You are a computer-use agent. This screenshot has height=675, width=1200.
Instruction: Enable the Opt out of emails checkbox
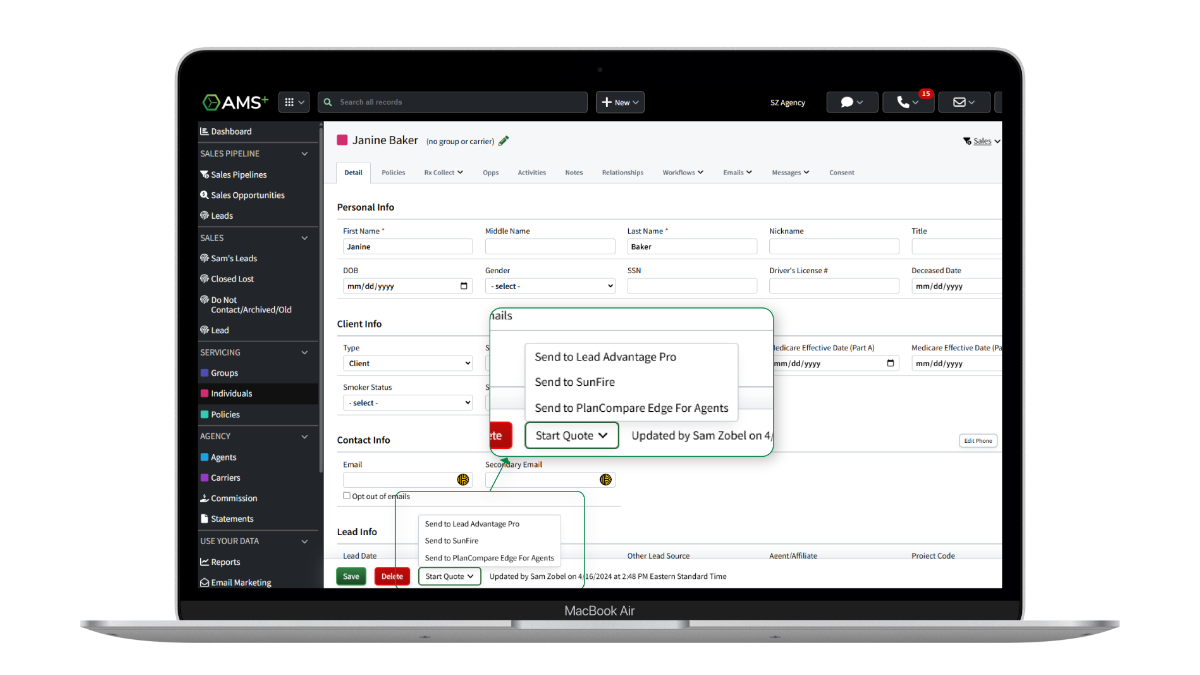click(x=348, y=496)
